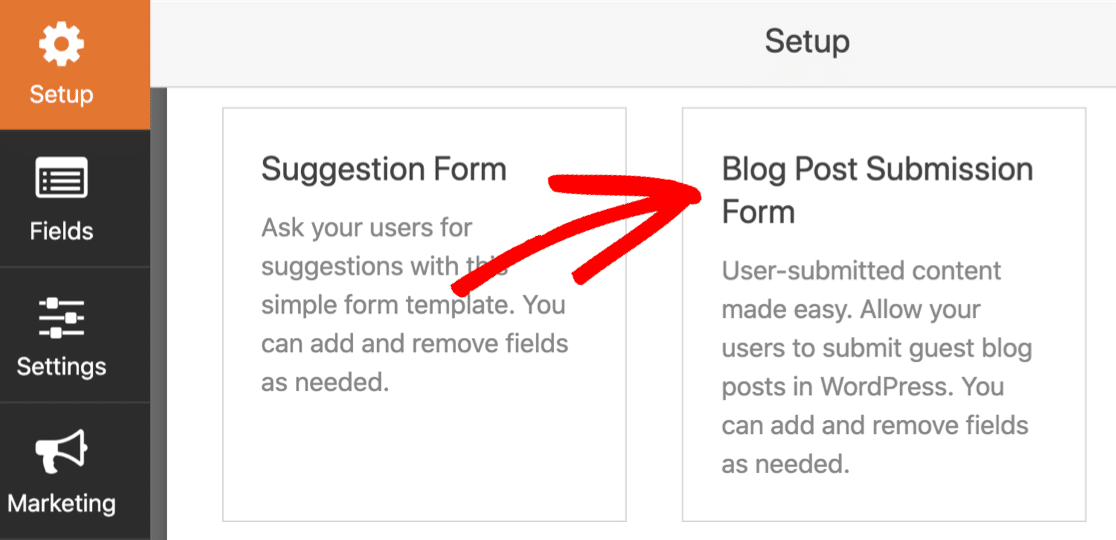Click the "Setup" label in sidebar

click(x=61, y=94)
